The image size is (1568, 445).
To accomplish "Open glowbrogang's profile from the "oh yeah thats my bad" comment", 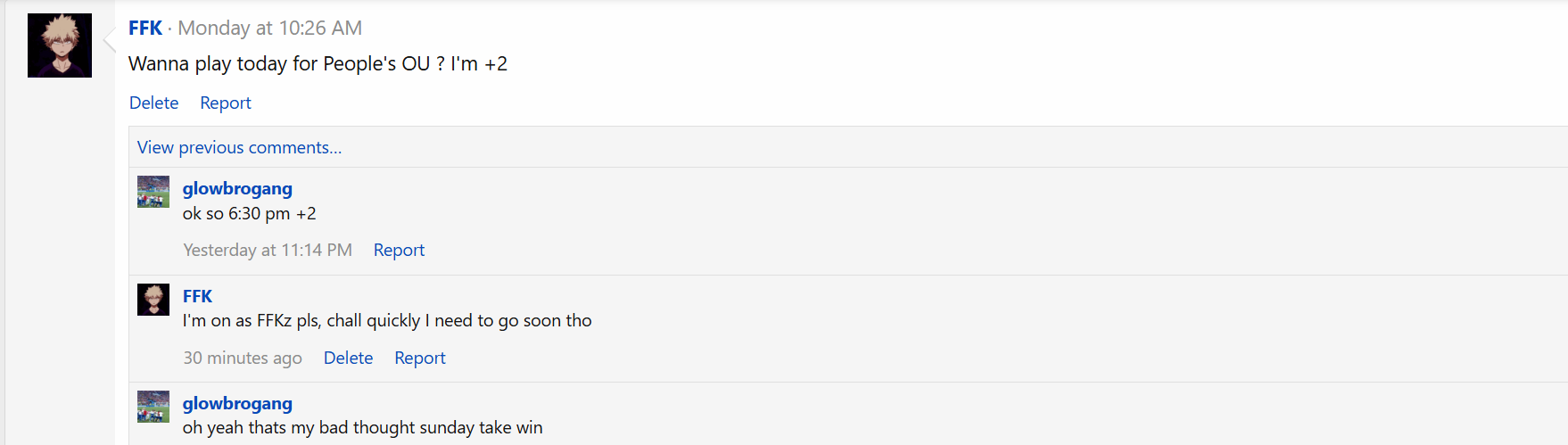I will 237,403.
